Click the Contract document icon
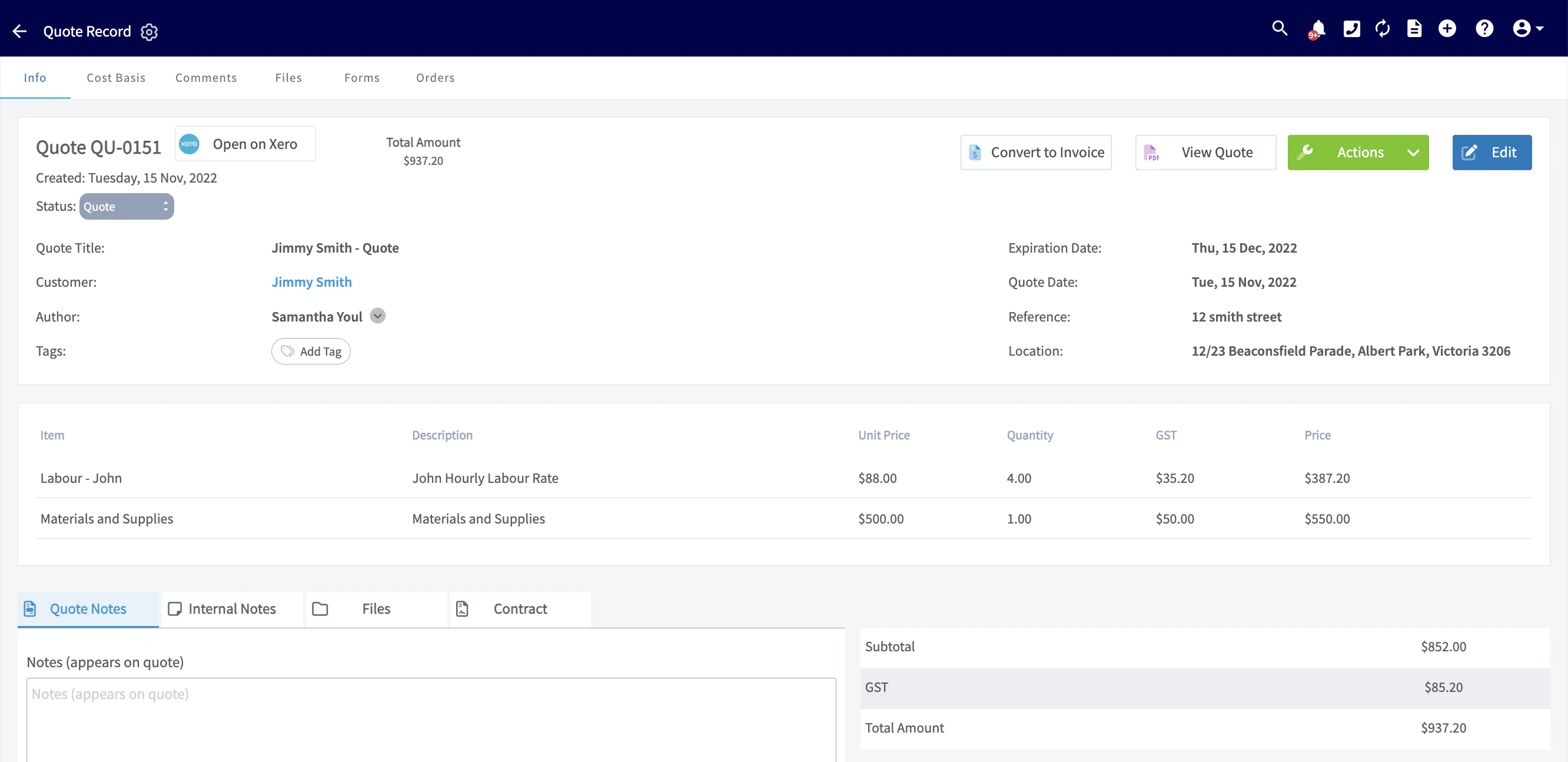 point(462,608)
